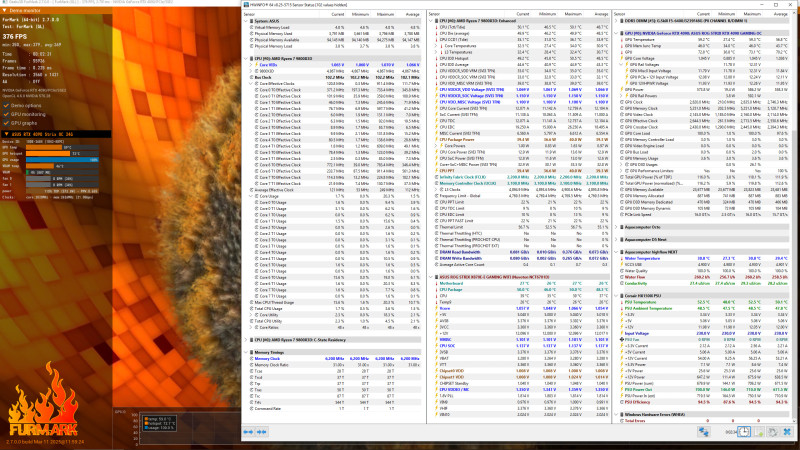Select the GPU Temperature row
This screenshot has width=800, height=450.
tap(703, 39)
